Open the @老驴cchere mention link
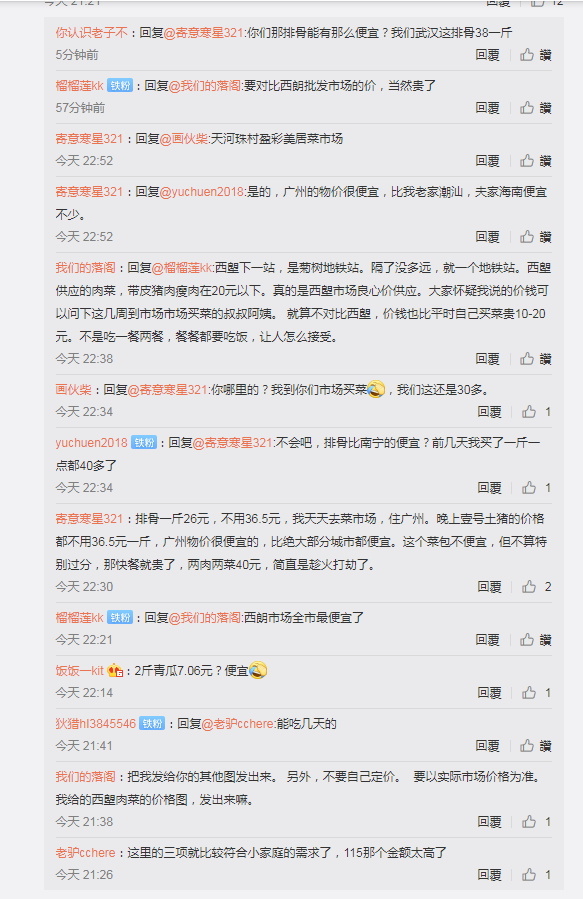The image size is (583, 899). point(238,724)
